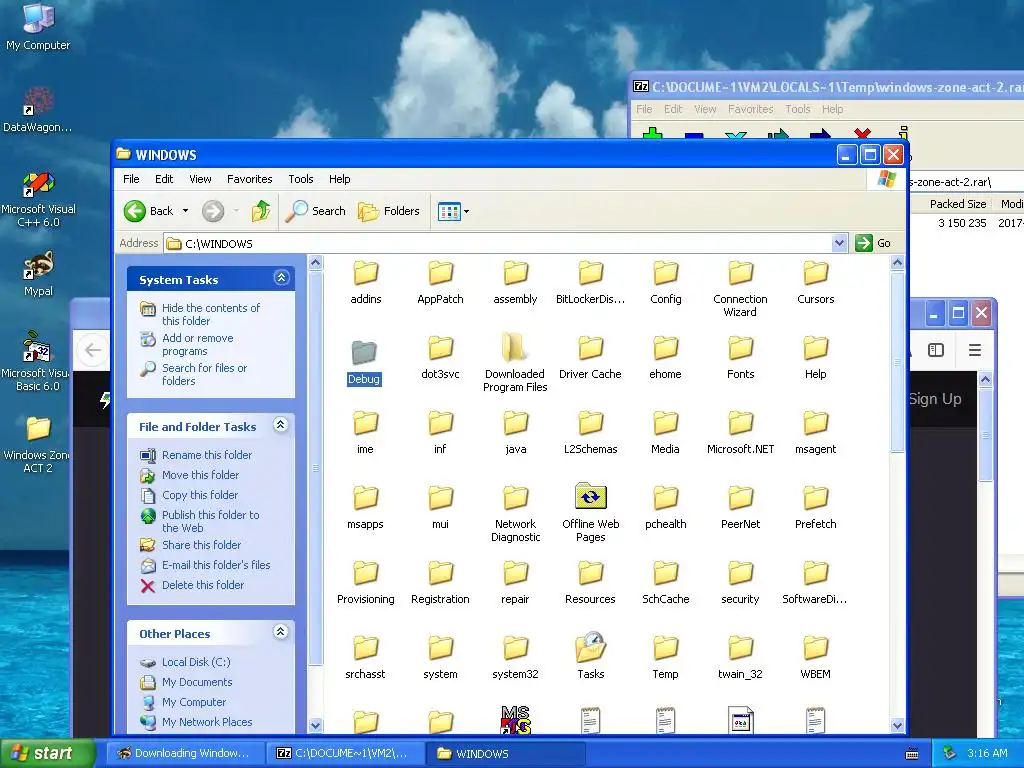
Task: Click scroll down arrow of tasks pane
Action: coord(315,725)
